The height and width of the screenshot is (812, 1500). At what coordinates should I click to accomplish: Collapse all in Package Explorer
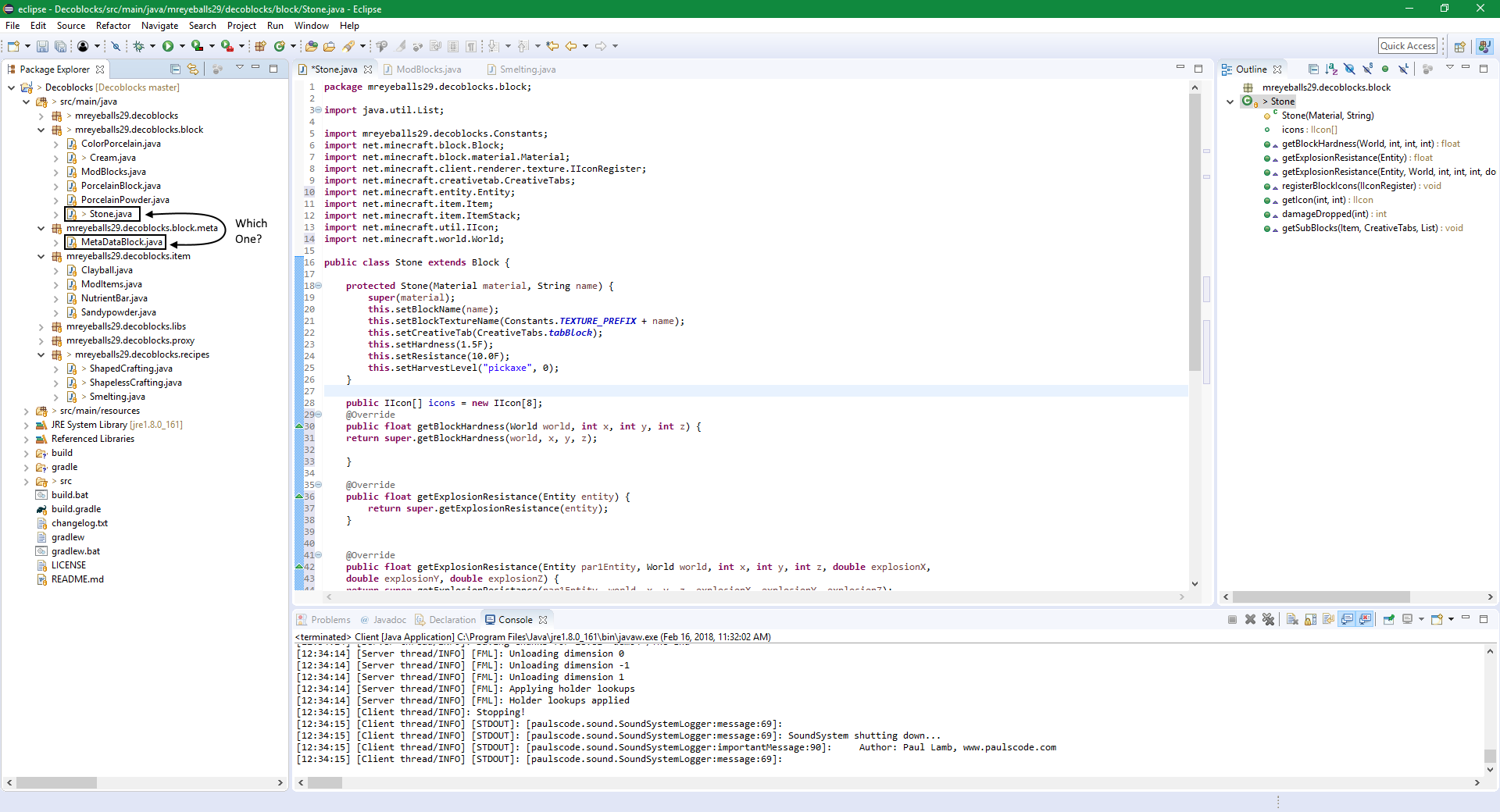175,69
